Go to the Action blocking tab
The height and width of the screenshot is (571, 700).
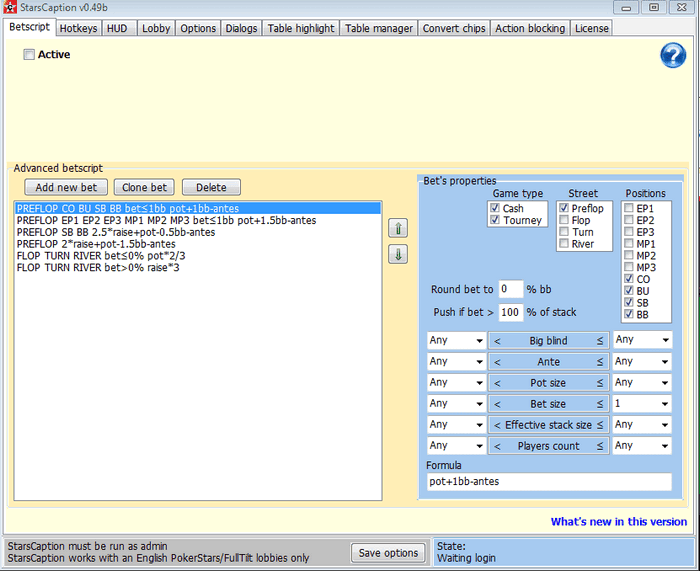pyautogui.click(x=529, y=28)
